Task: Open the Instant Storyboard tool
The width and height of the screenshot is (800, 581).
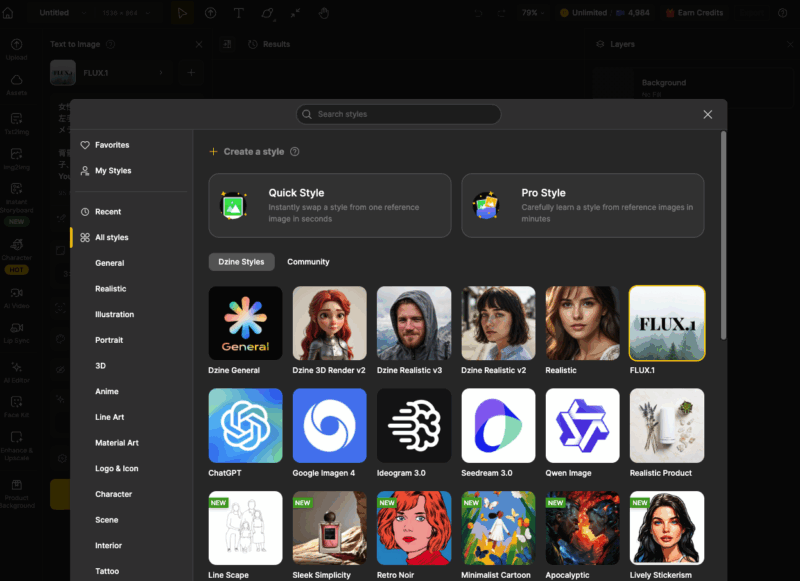Action: 16,204
